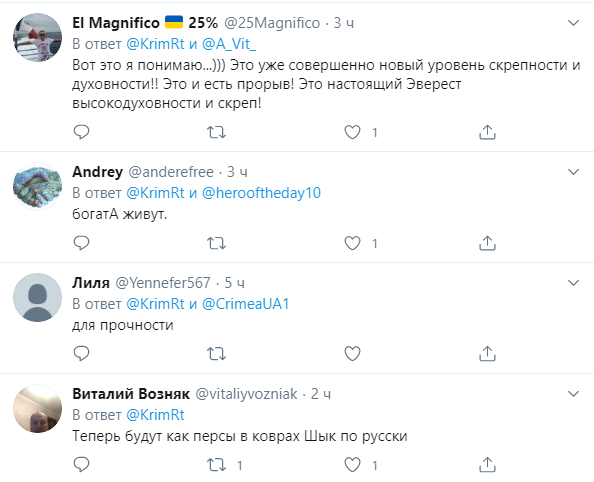Image resolution: width=594 pixels, height=482 pixels.
Task: Reply to Andrey's tweet
Action: pyautogui.click(x=81, y=243)
